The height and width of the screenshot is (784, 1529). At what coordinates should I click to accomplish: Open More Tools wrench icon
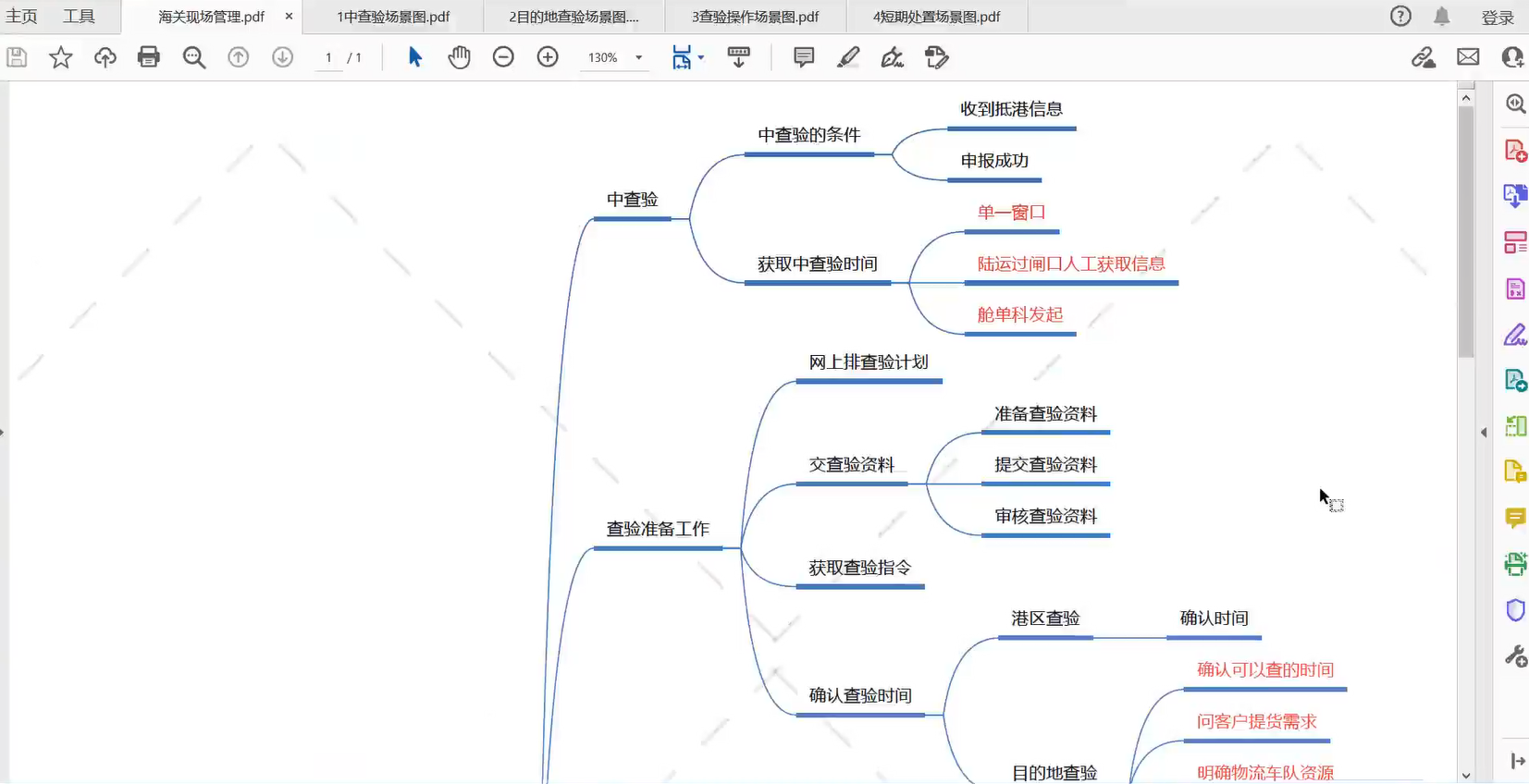pos(1515,656)
